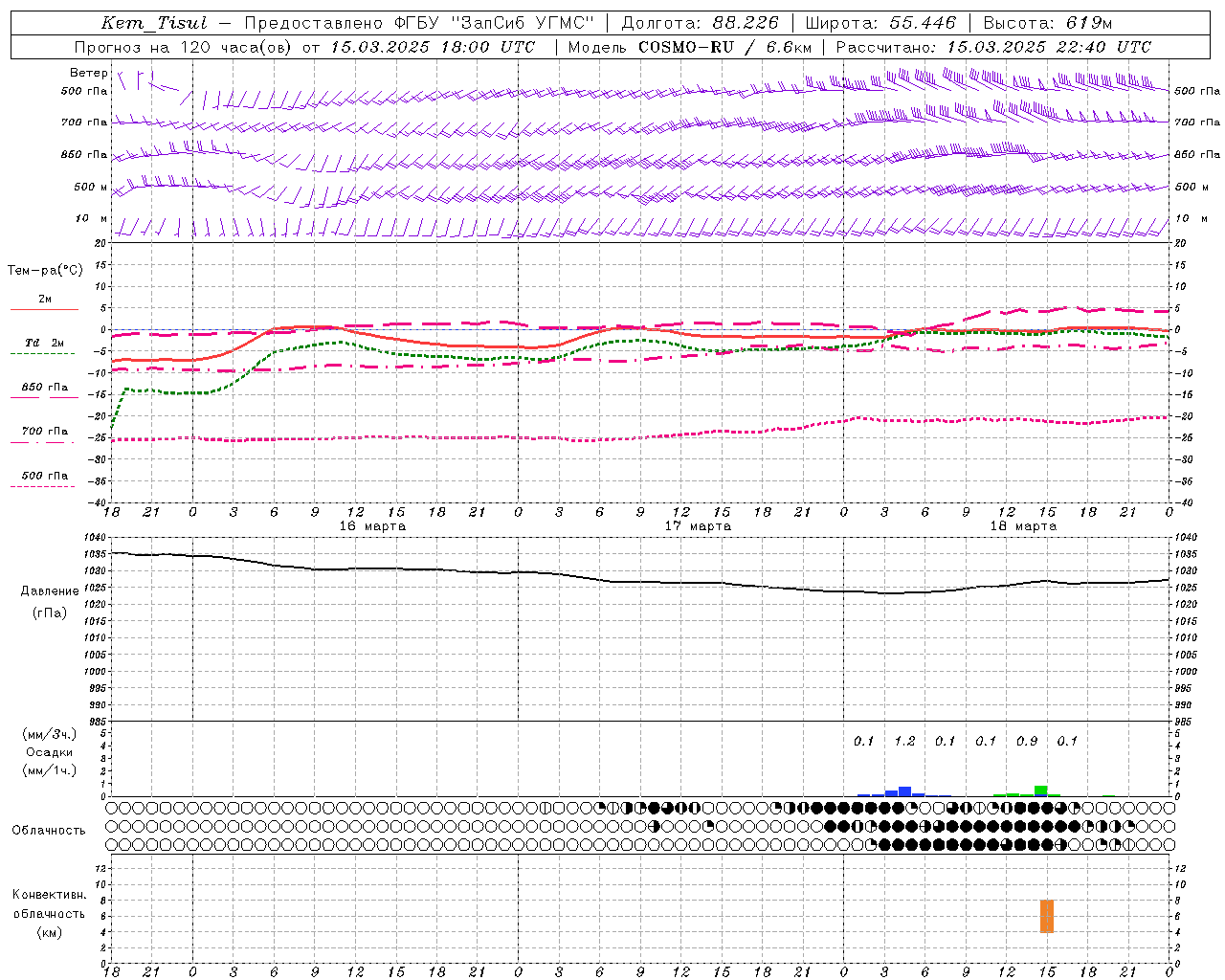The image size is (1225, 980).
Task: Click the Kem_Tisul station title
Action: pyautogui.click(x=154, y=23)
